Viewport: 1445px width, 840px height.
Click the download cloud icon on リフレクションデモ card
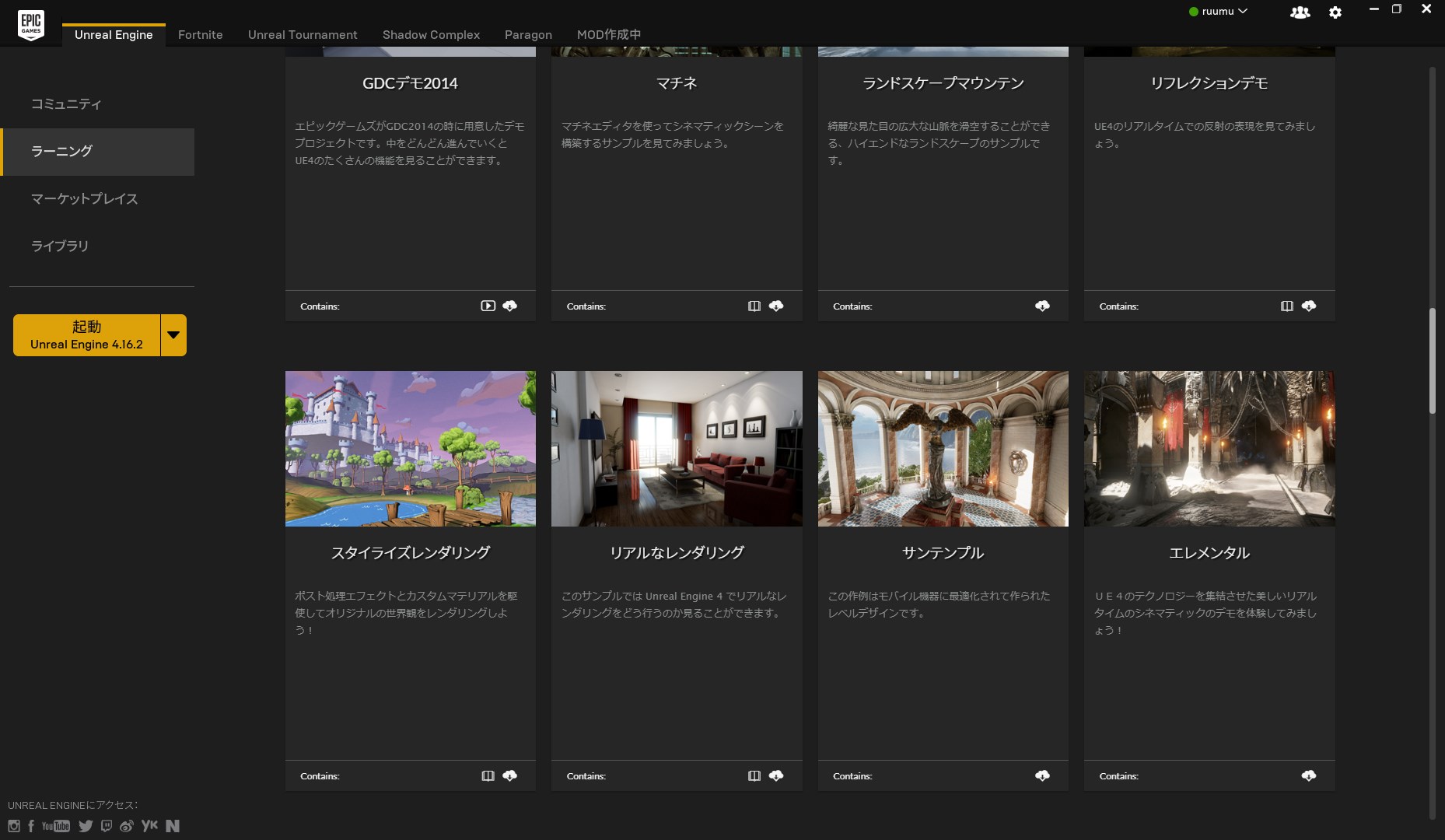coord(1309,306)
